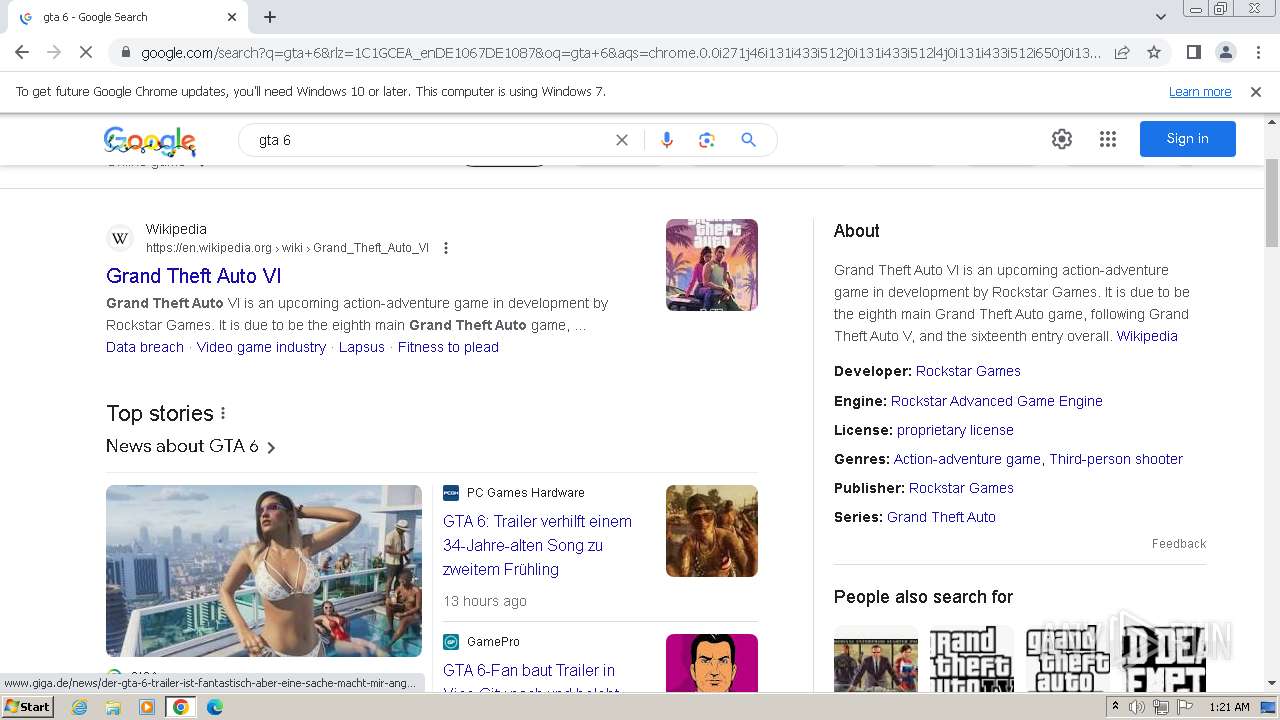Click the PC Games Hardware story thumbnail

pyautogui.click(x=712, y=531)
